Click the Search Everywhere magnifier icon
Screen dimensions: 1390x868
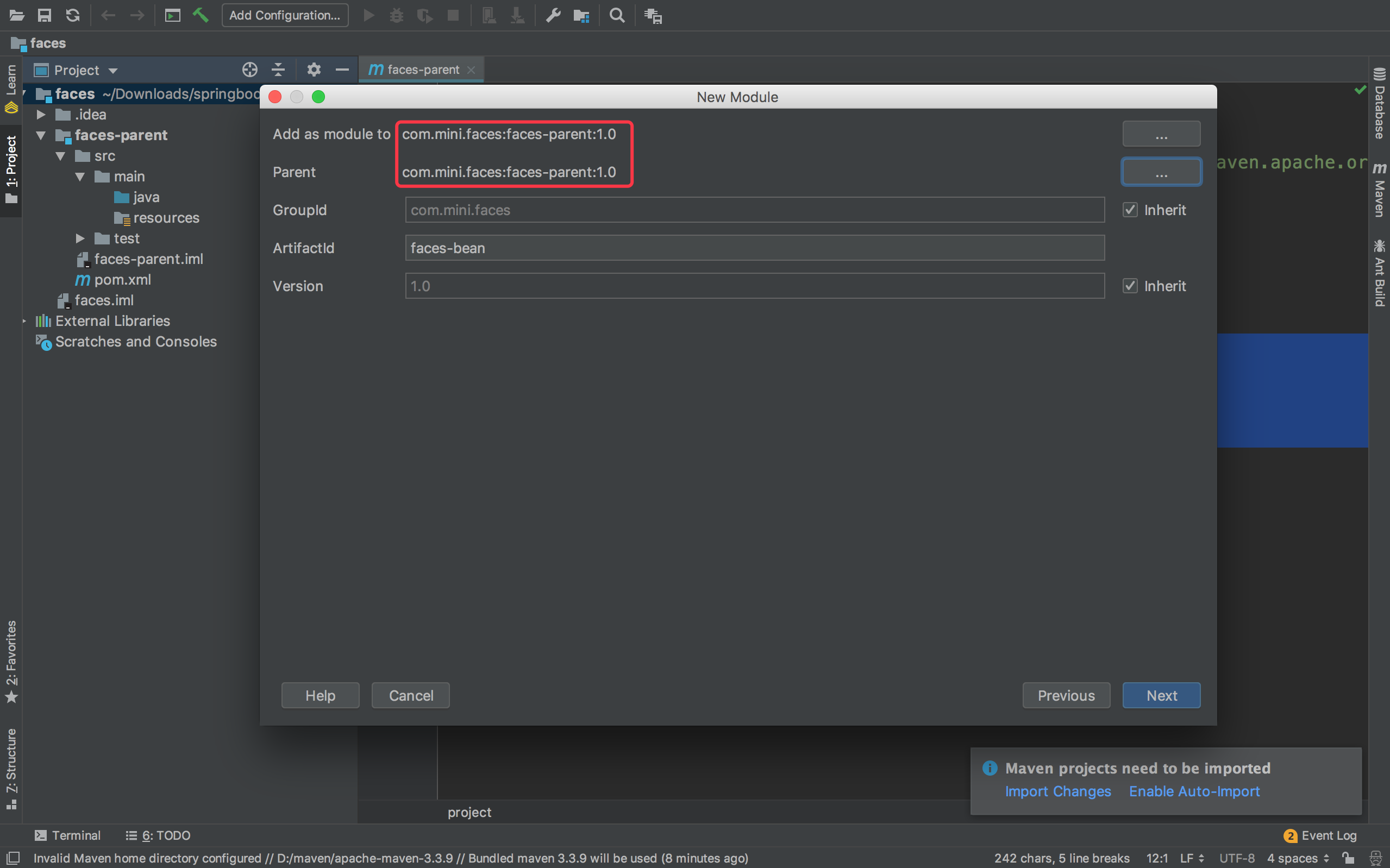click(x=616, y=16)
